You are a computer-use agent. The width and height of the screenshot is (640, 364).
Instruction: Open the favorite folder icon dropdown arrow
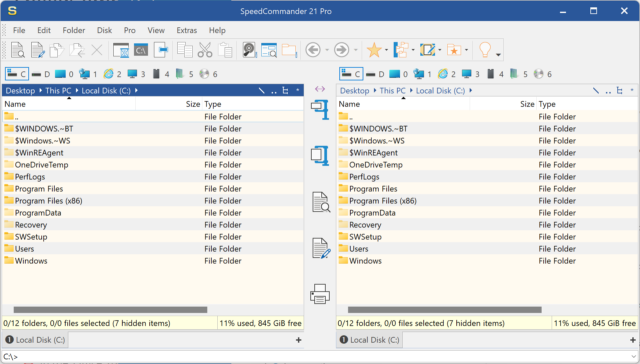pyautogui.click(x=466, y=50)
